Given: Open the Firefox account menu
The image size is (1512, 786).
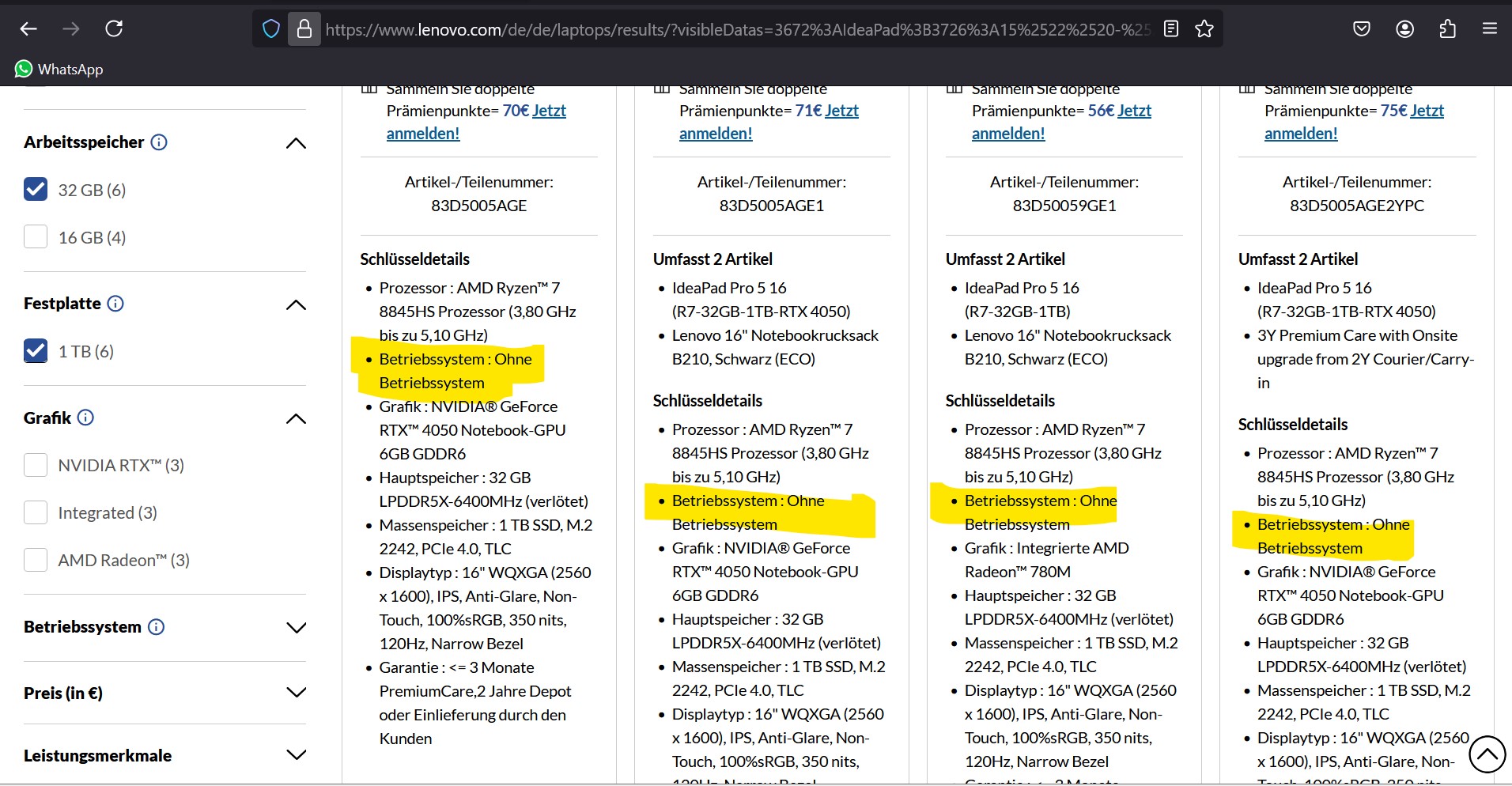Looking at the screenshot, I should 1404,29.
